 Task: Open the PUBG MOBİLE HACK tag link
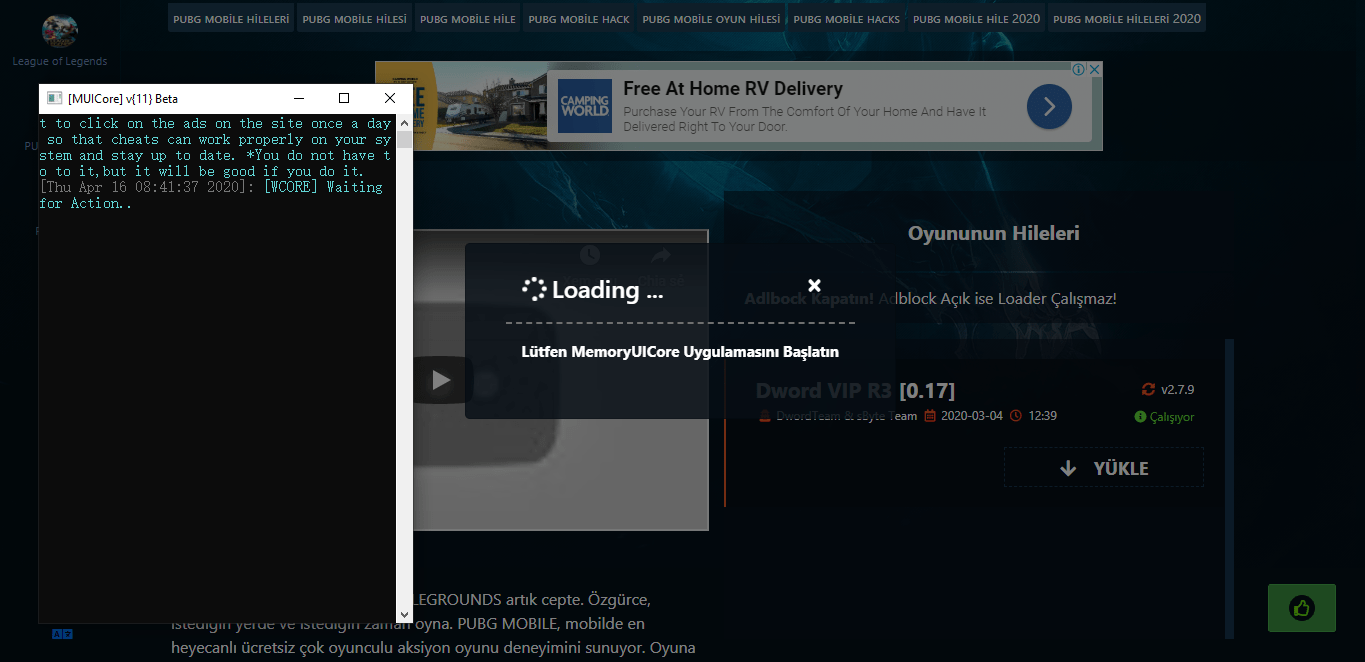(x=579, y=18)
